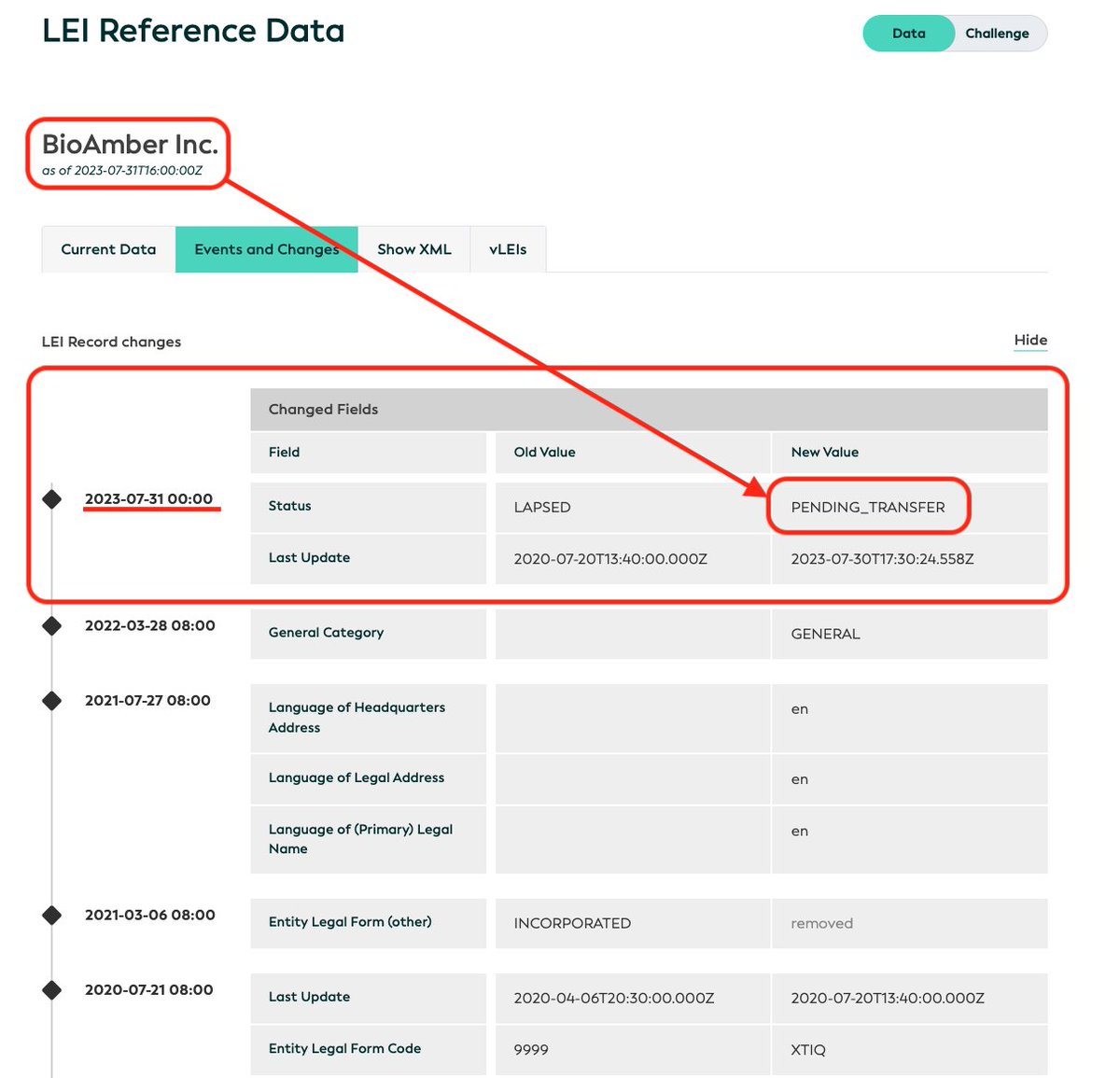Screen dimensions: 1120x1078
Task: Select the 2020-07-21 08:00 timeline diamond
Action: [x=52, y=989]
